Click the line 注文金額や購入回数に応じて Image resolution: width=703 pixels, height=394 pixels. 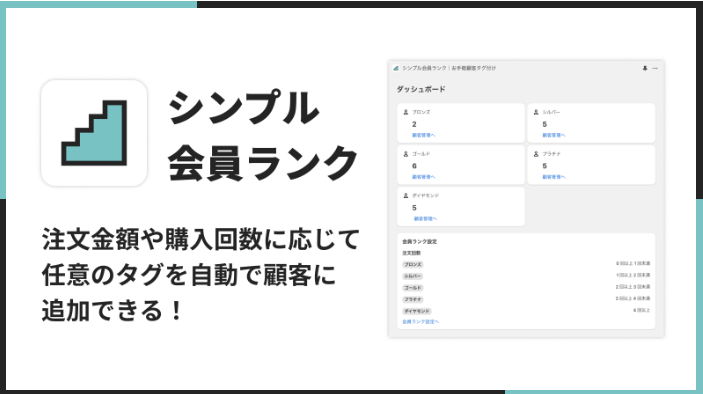click(x=201, y=239)
